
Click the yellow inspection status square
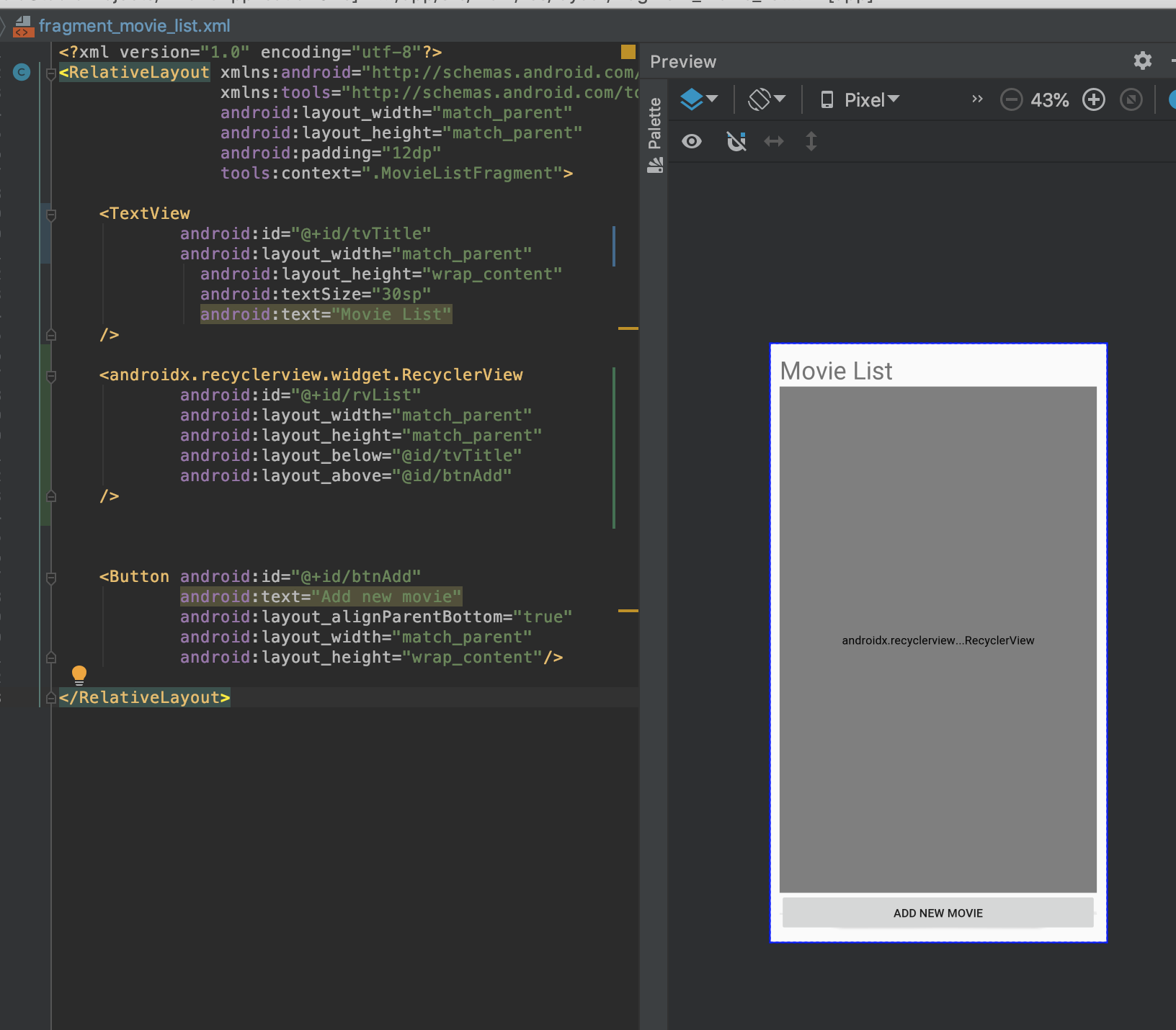click(628, 52)
